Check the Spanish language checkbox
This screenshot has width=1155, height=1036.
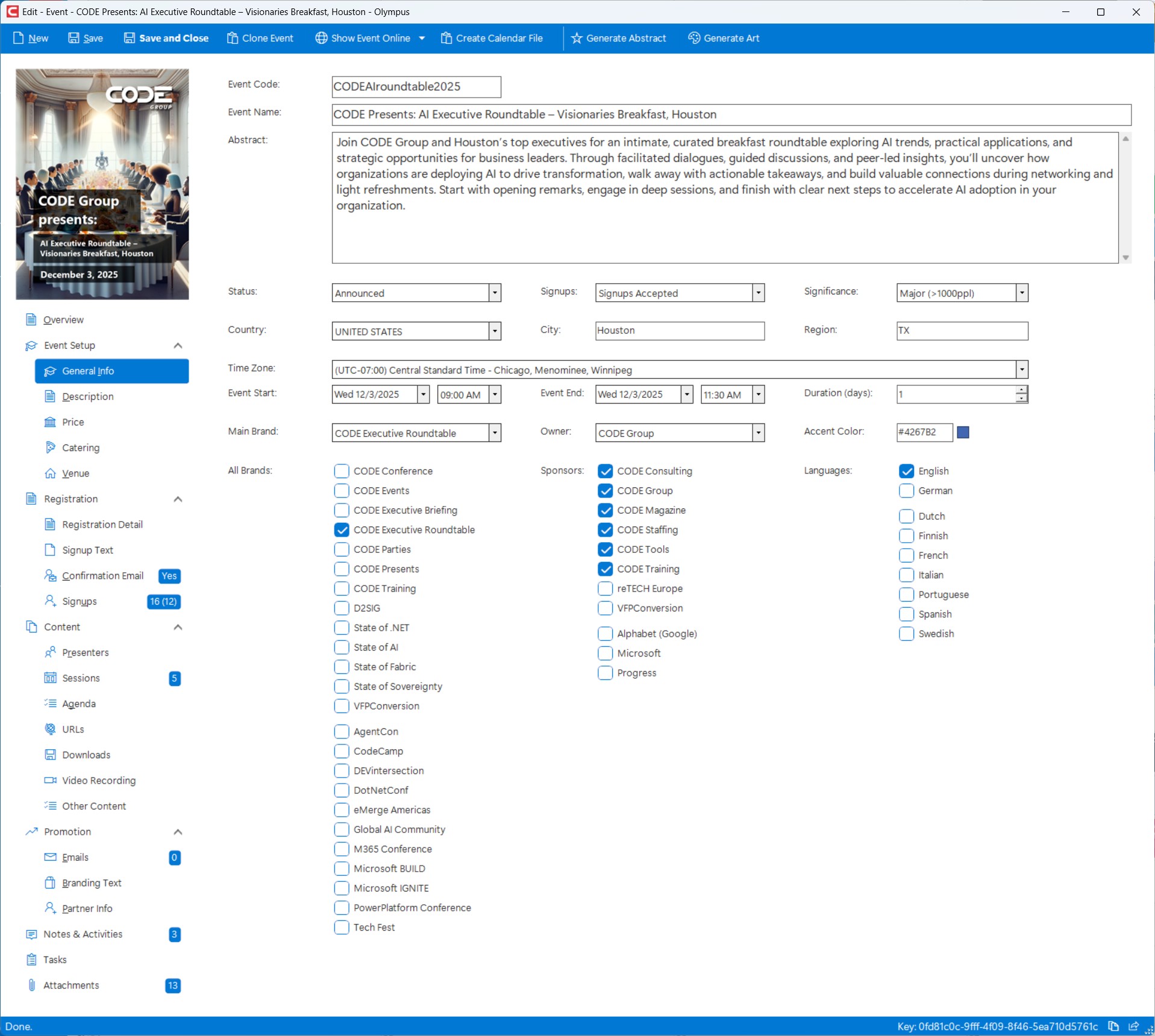tap(906, 614)
